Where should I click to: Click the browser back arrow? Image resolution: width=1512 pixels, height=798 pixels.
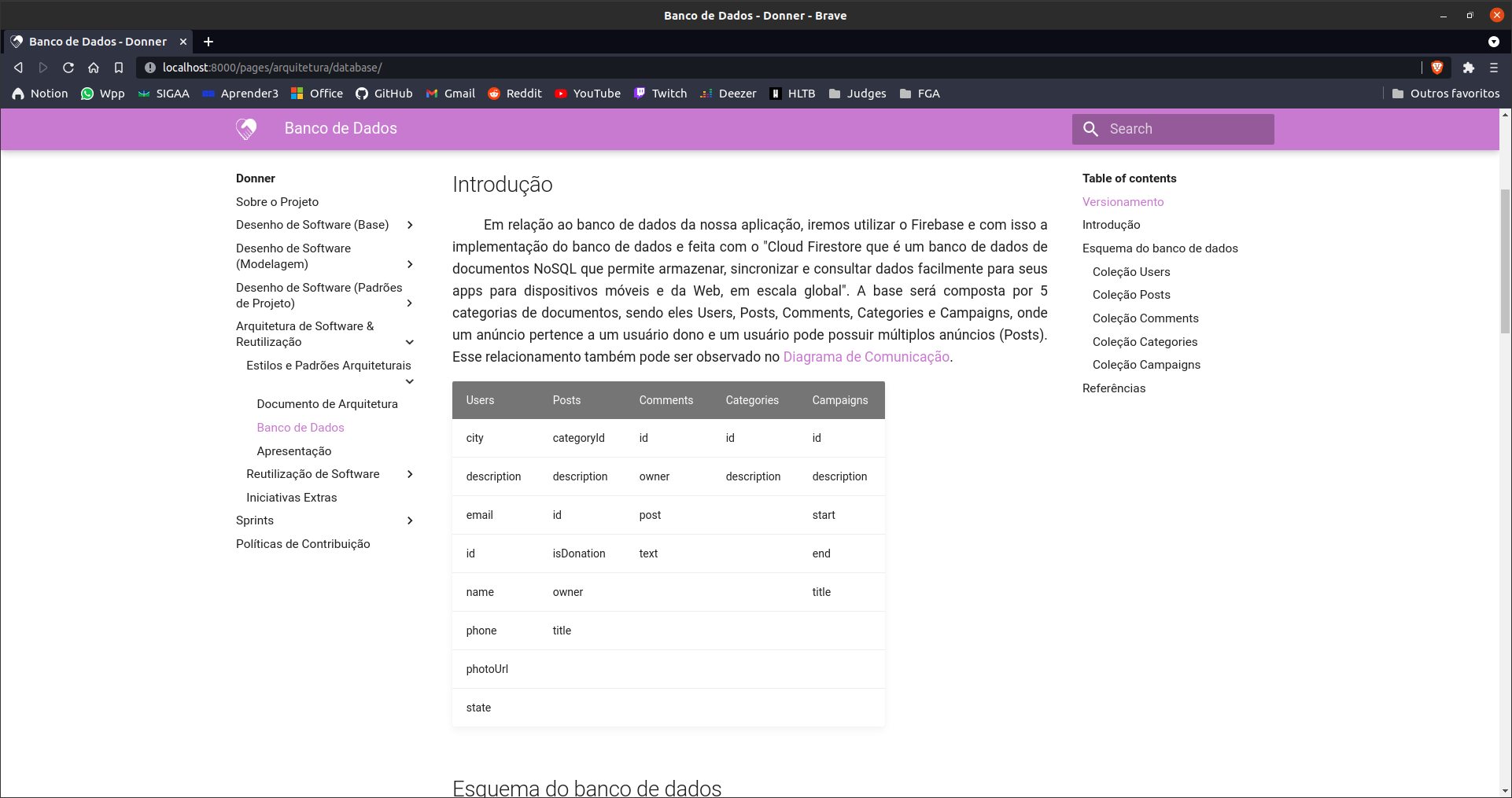(x=18, y=68)
